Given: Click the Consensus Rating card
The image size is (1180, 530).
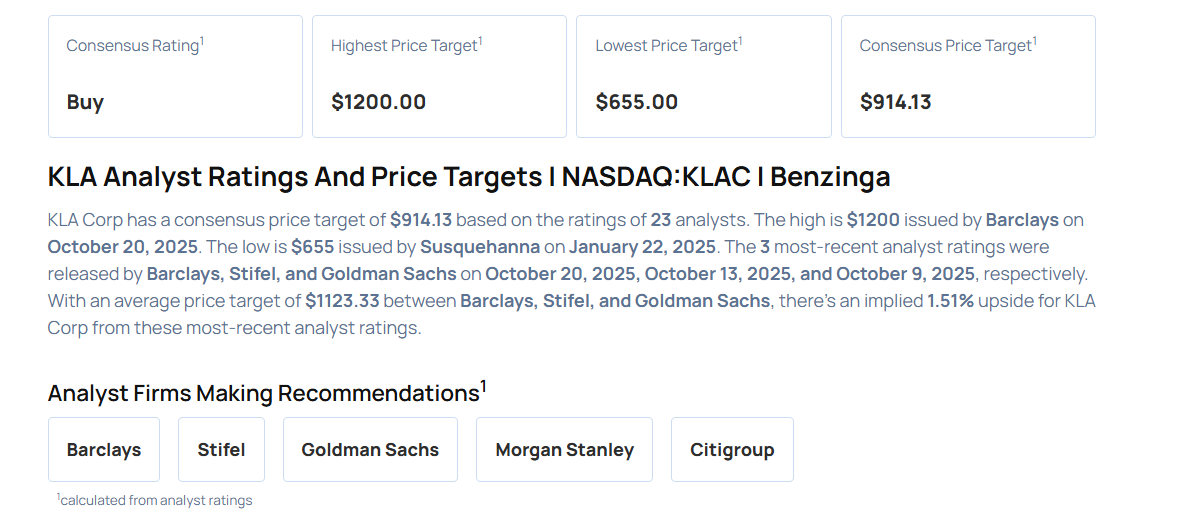Looking at the screenshot, I should [x=175, y=76].
